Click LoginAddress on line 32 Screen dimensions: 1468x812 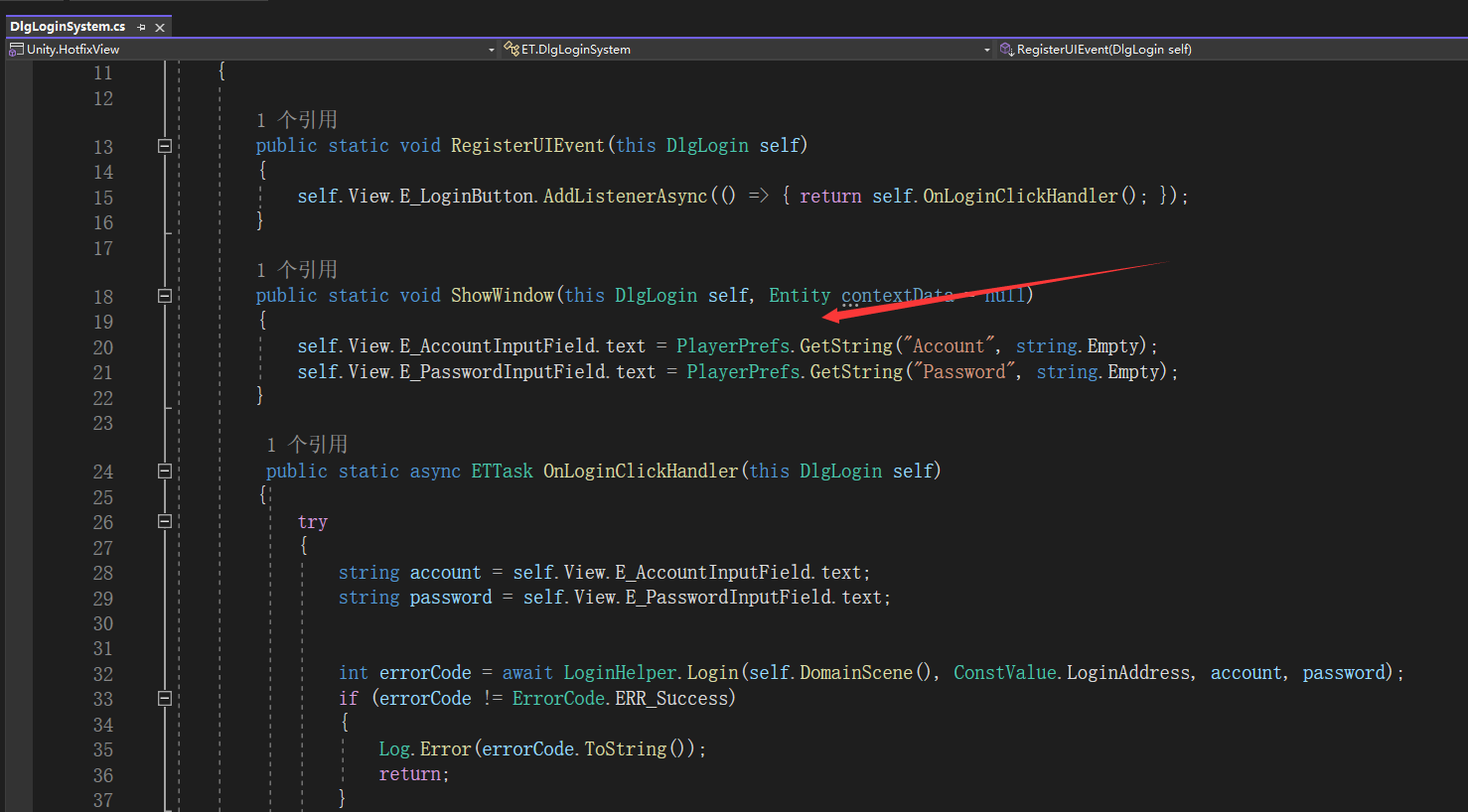(x=1128, y=673)
